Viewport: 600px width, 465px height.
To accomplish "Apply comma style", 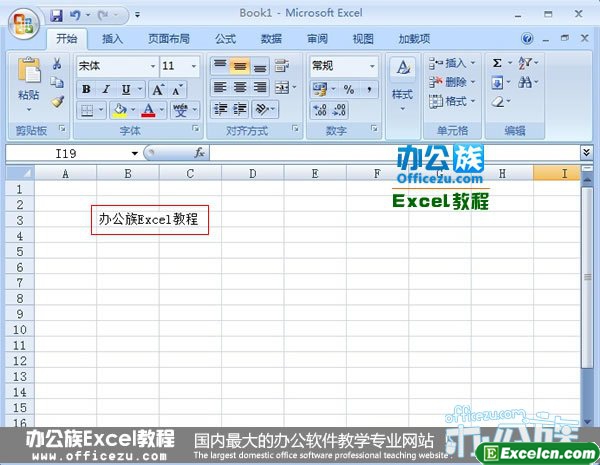I will pyautogui.click(x=368, y=90).
